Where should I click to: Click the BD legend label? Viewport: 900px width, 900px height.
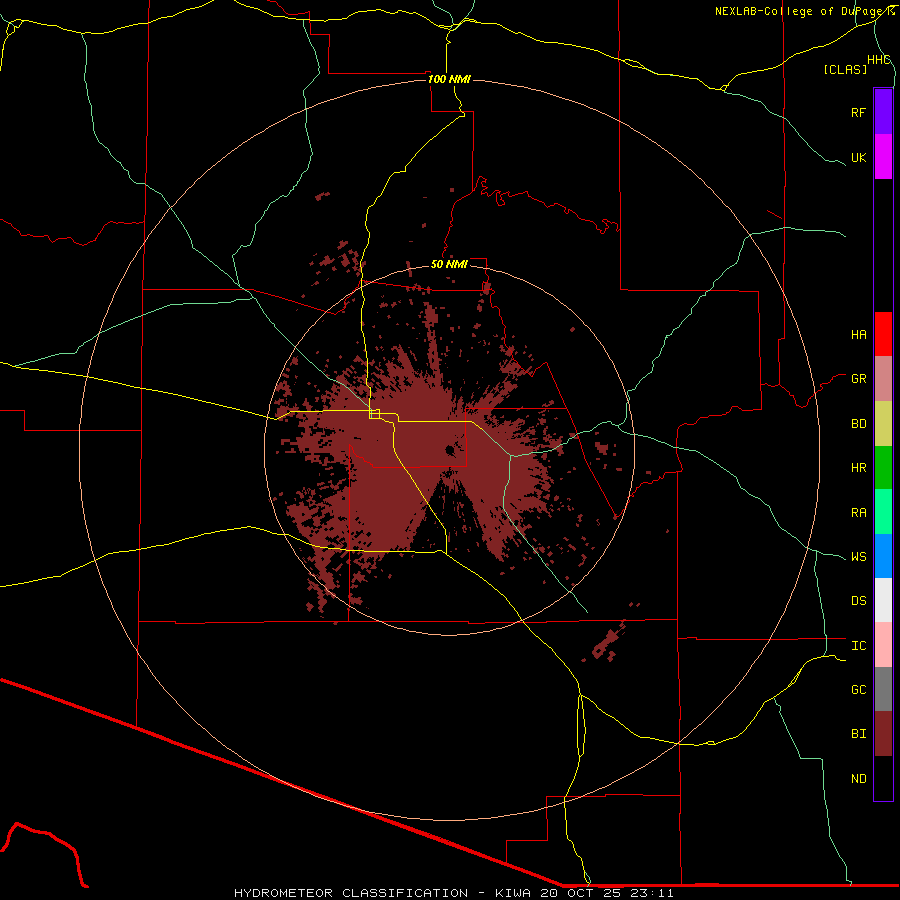coord(858,424)
